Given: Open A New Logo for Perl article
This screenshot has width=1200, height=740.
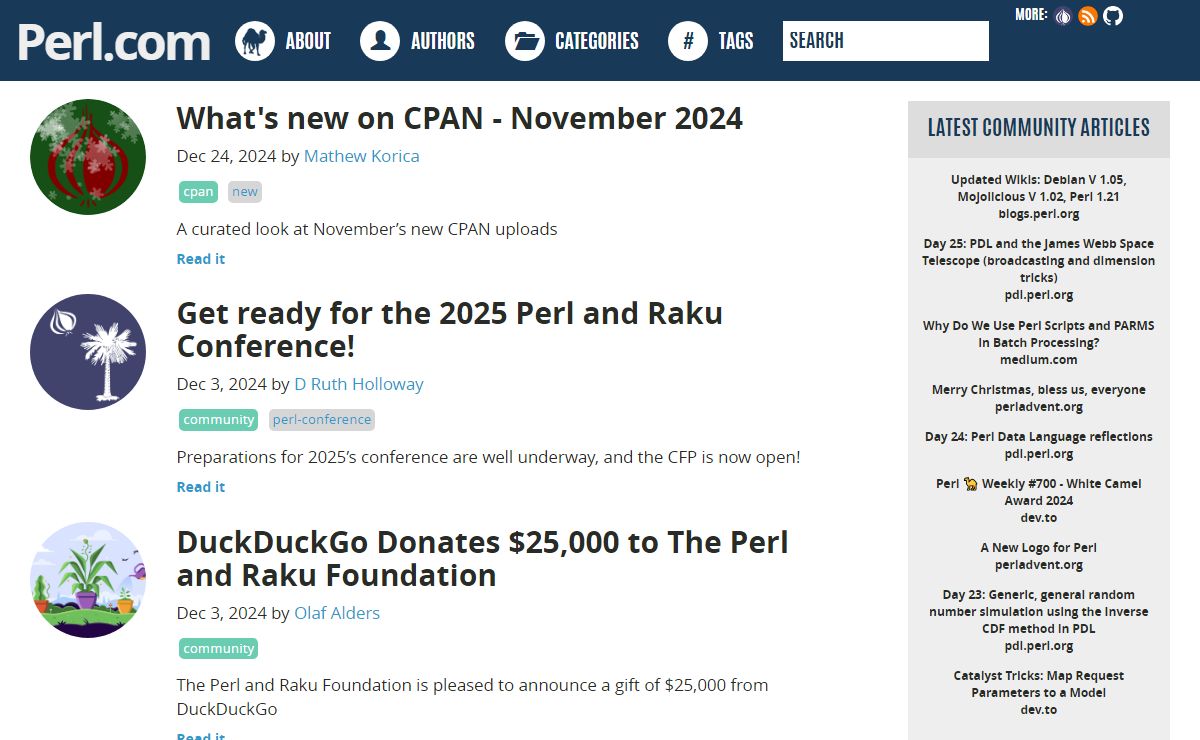Looking at the screenshot, I should pos(1039,548).
